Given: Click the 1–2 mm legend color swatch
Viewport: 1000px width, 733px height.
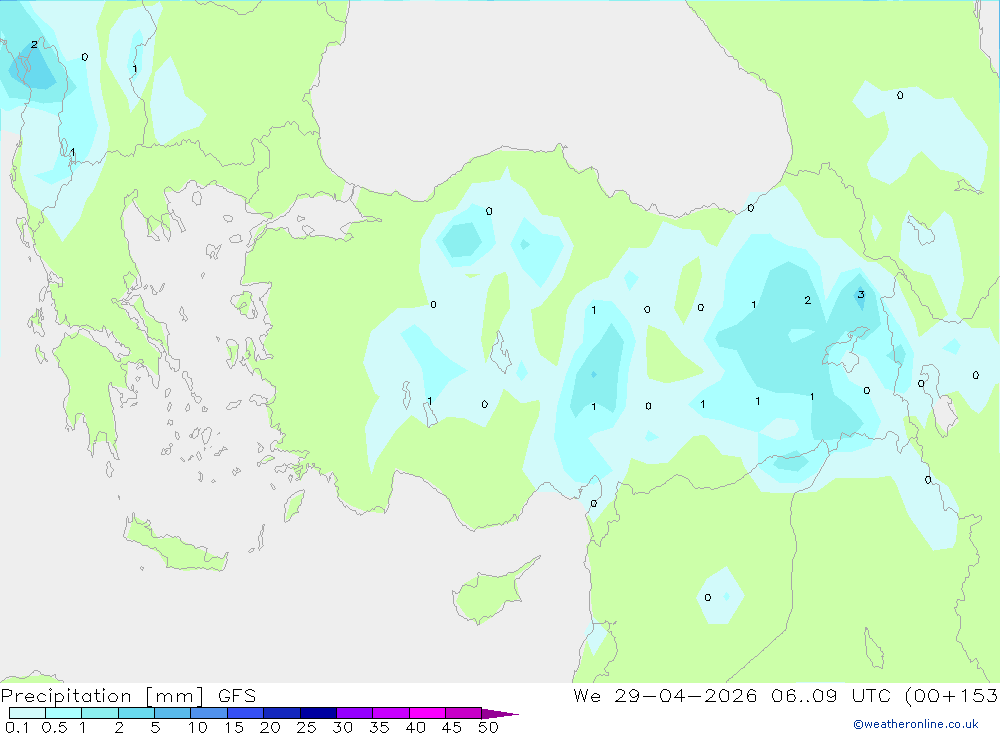Looking at the screenshot, I should click(100, 713).
